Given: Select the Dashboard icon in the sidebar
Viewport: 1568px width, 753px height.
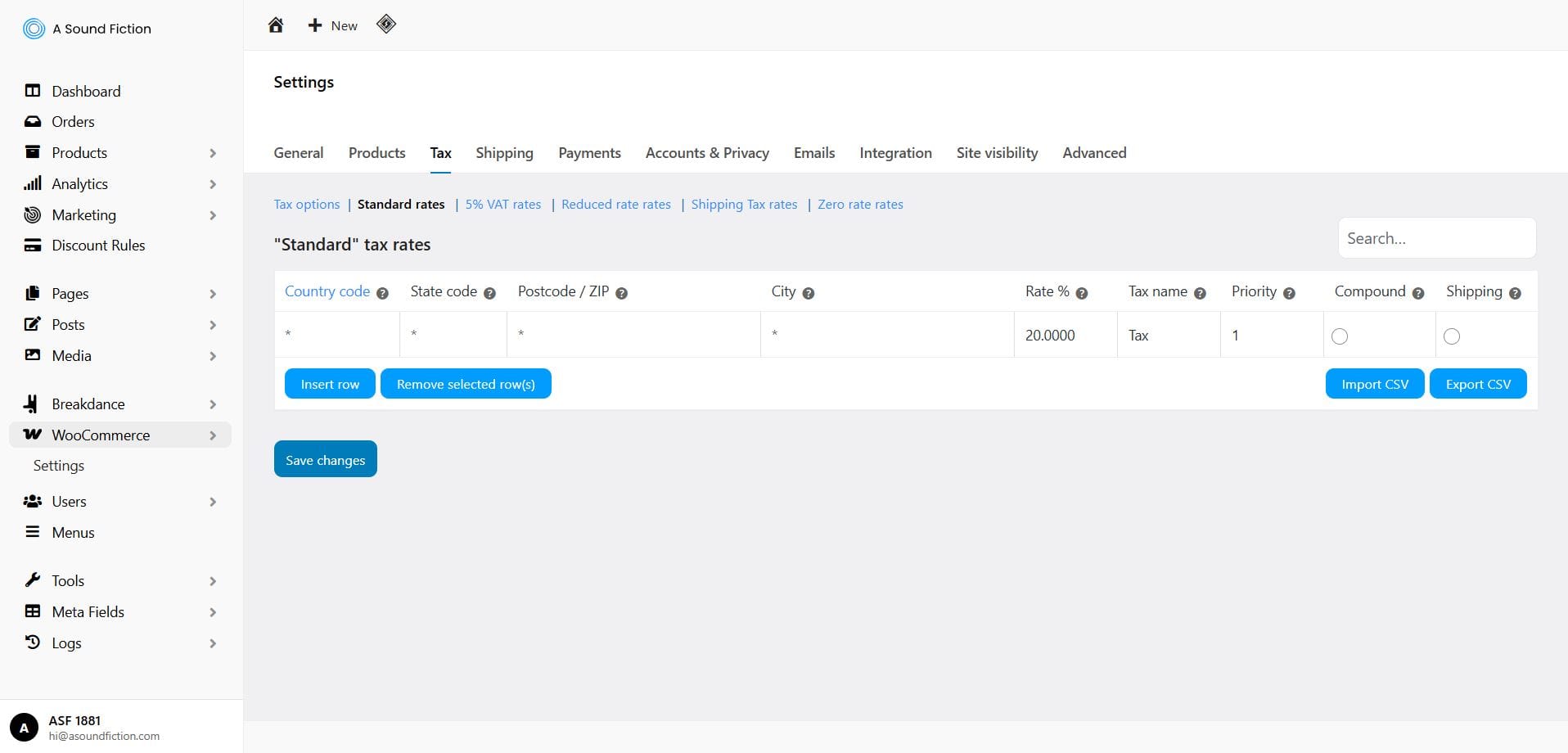Looking at the screenshot, I should click(x=32, y=91).
